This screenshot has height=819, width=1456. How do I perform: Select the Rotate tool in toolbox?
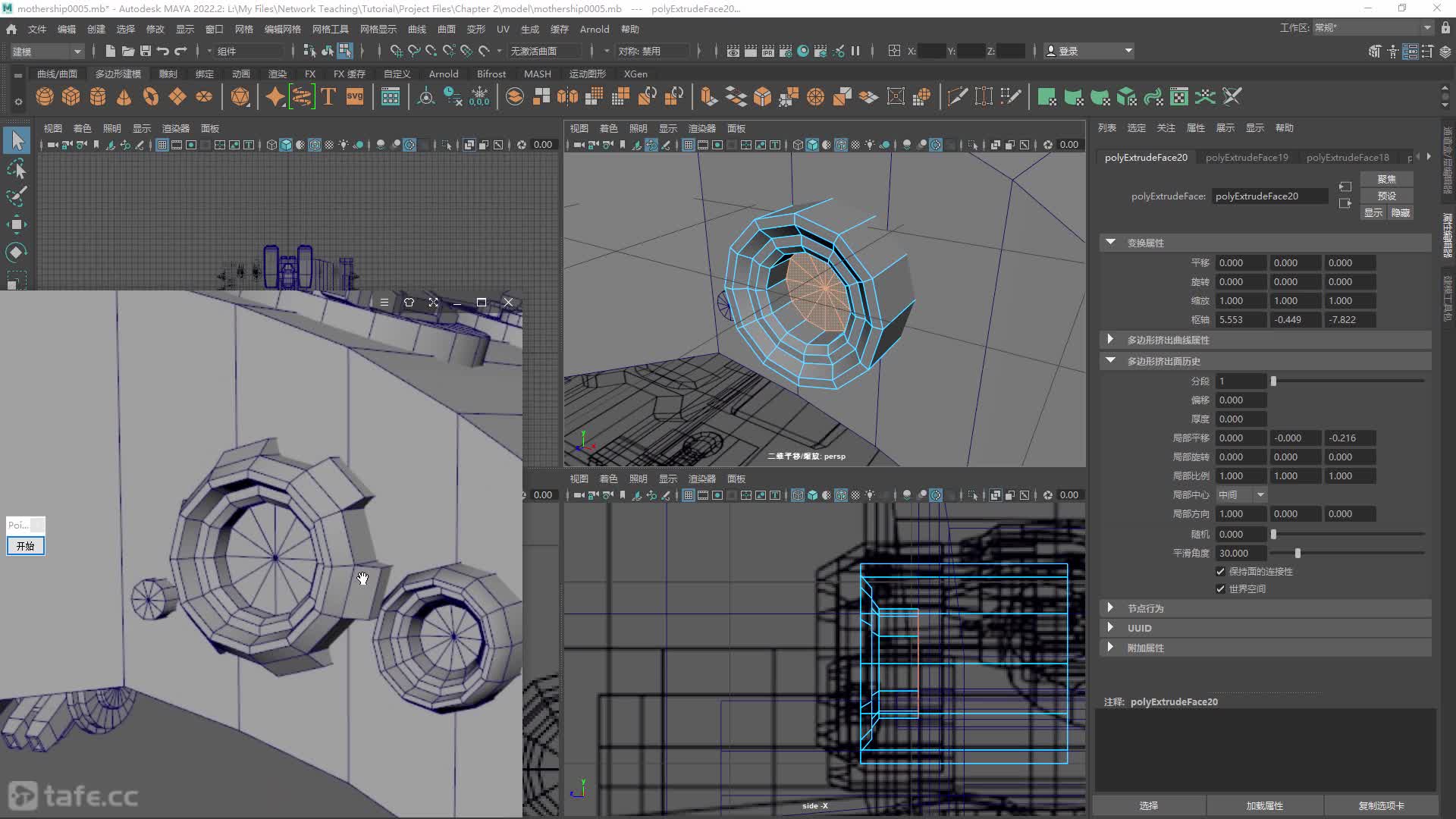coord(17,253)
